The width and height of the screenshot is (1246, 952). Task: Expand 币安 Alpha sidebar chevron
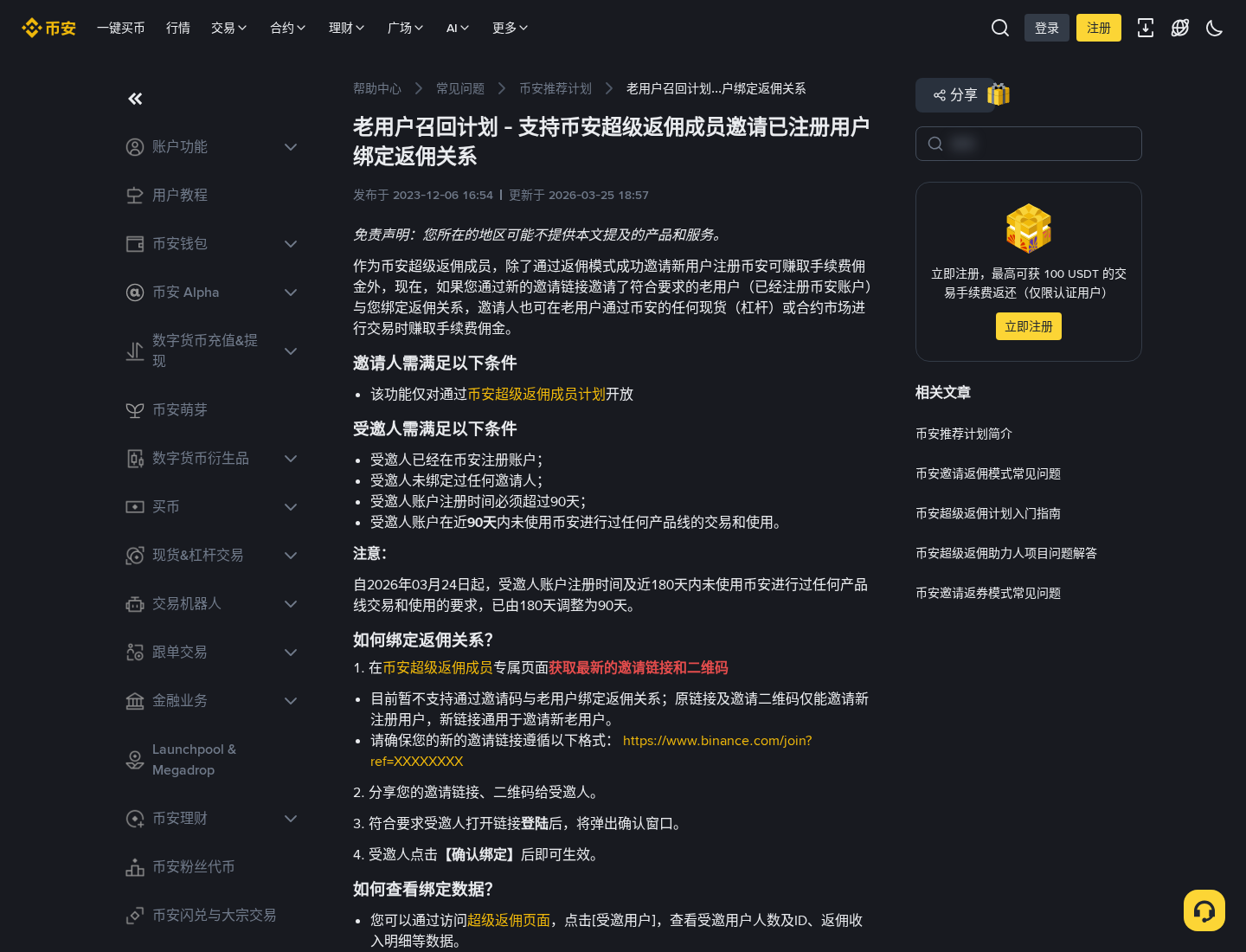point(291,293)
